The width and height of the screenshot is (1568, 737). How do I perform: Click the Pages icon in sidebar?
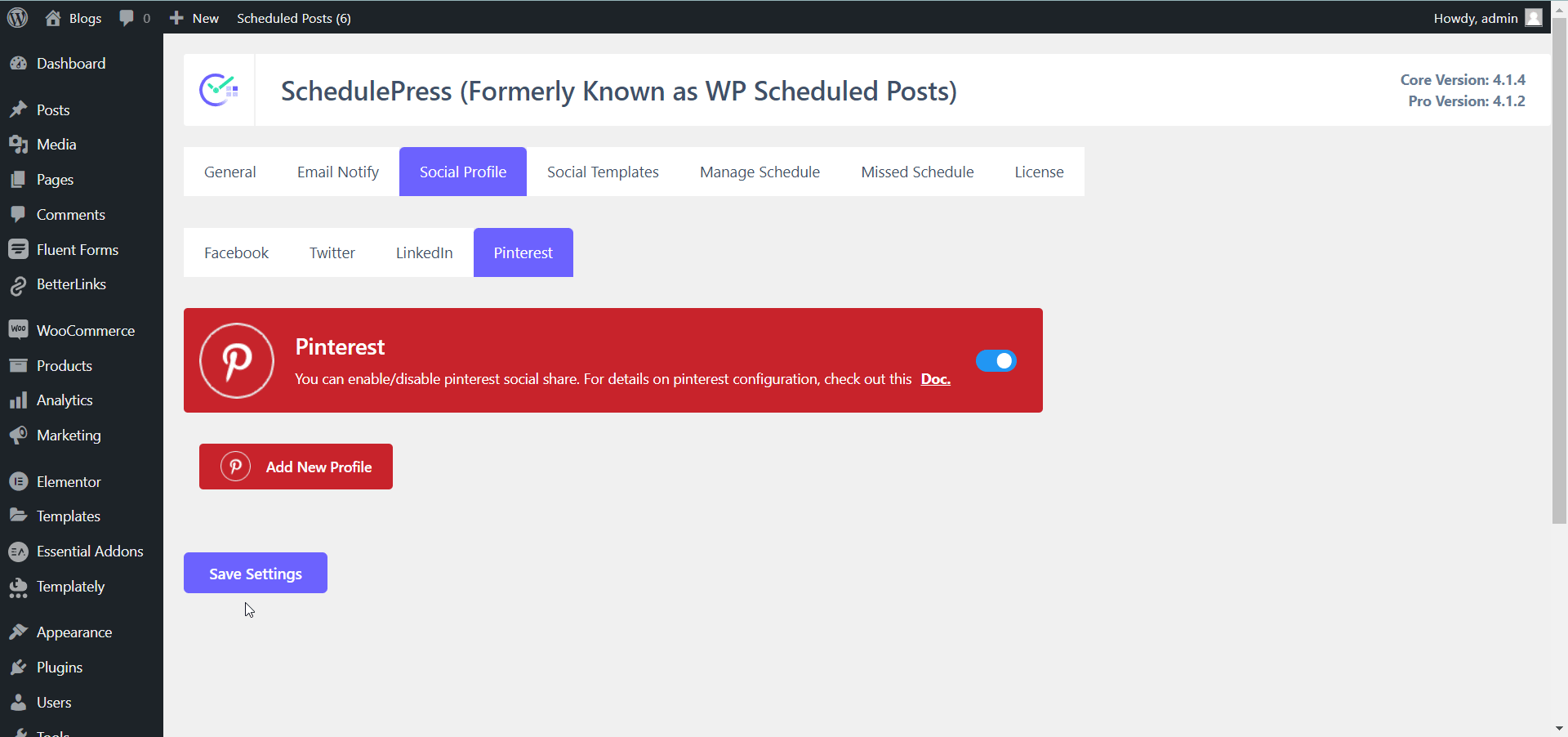(18, 180)
